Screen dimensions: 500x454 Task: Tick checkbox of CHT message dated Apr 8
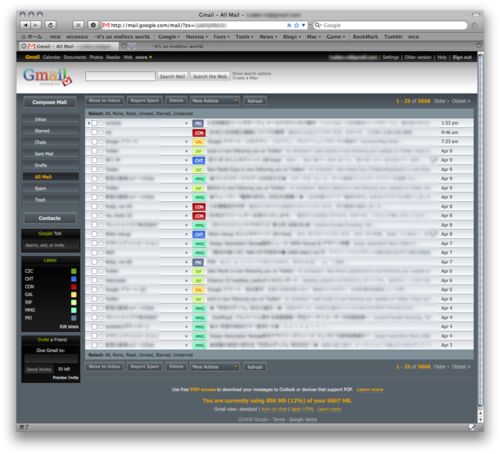tap(94, 234)
